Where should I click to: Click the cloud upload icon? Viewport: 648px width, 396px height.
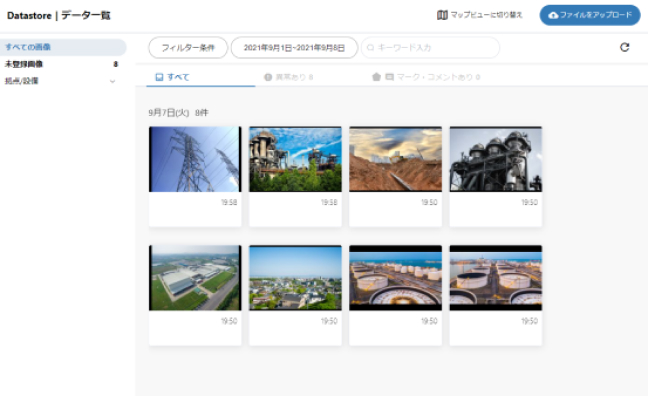pyautogui.click(x=553, y=15)
